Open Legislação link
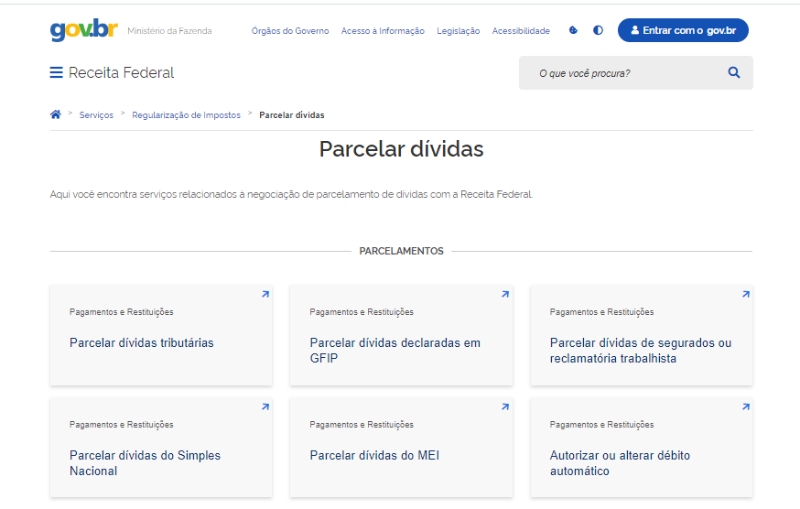This screenshot has width=800, height=509. point(458,31)
